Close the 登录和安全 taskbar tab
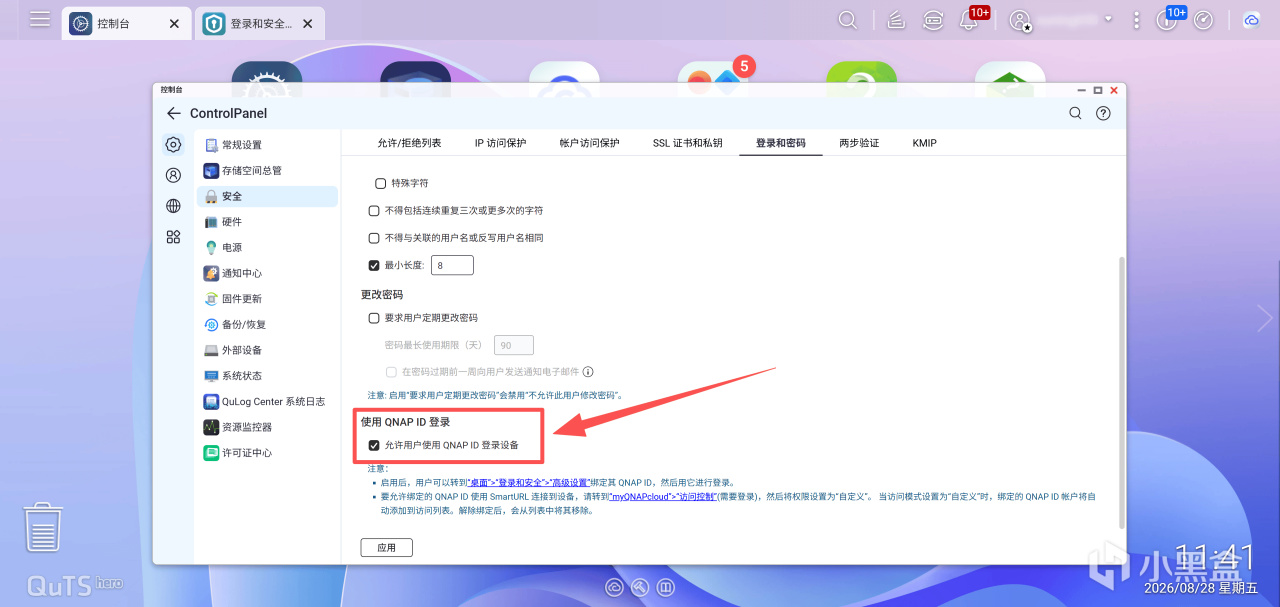Viewport: 1280px width, 607px height. (307, 23)
